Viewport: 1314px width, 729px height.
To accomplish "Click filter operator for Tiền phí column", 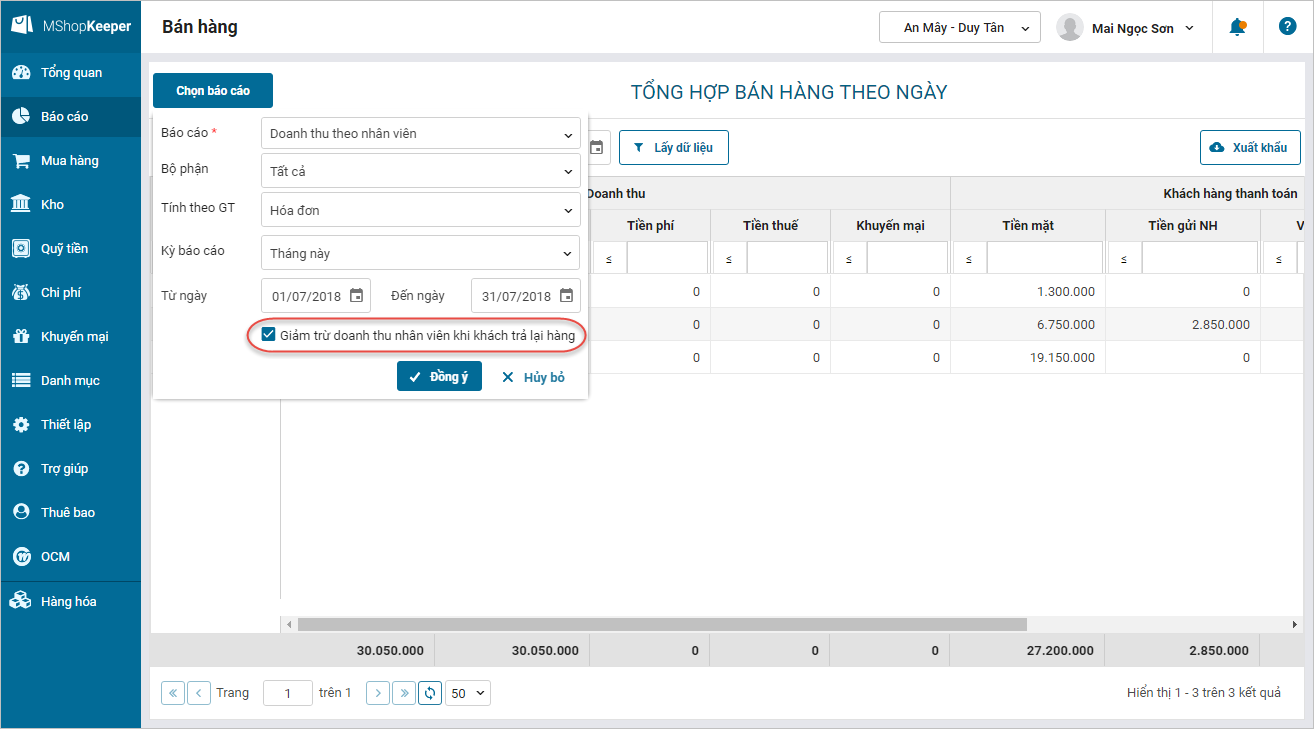I will 609,258.
